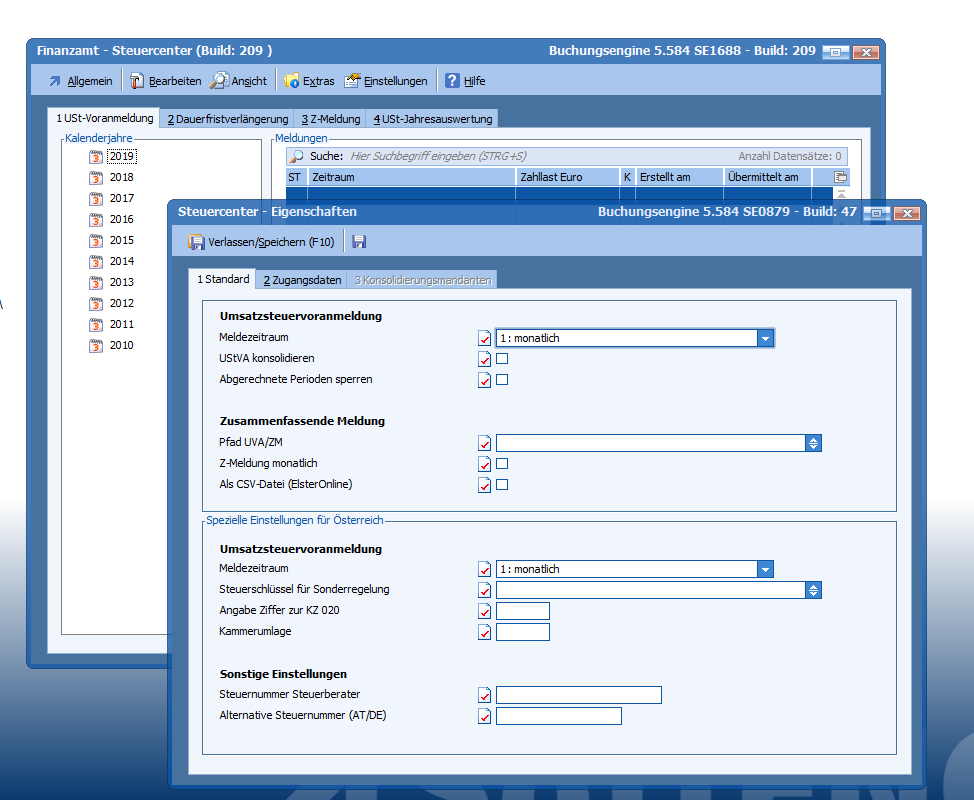Expand the top Meldezeitraum dropdown

coord(765,339)
